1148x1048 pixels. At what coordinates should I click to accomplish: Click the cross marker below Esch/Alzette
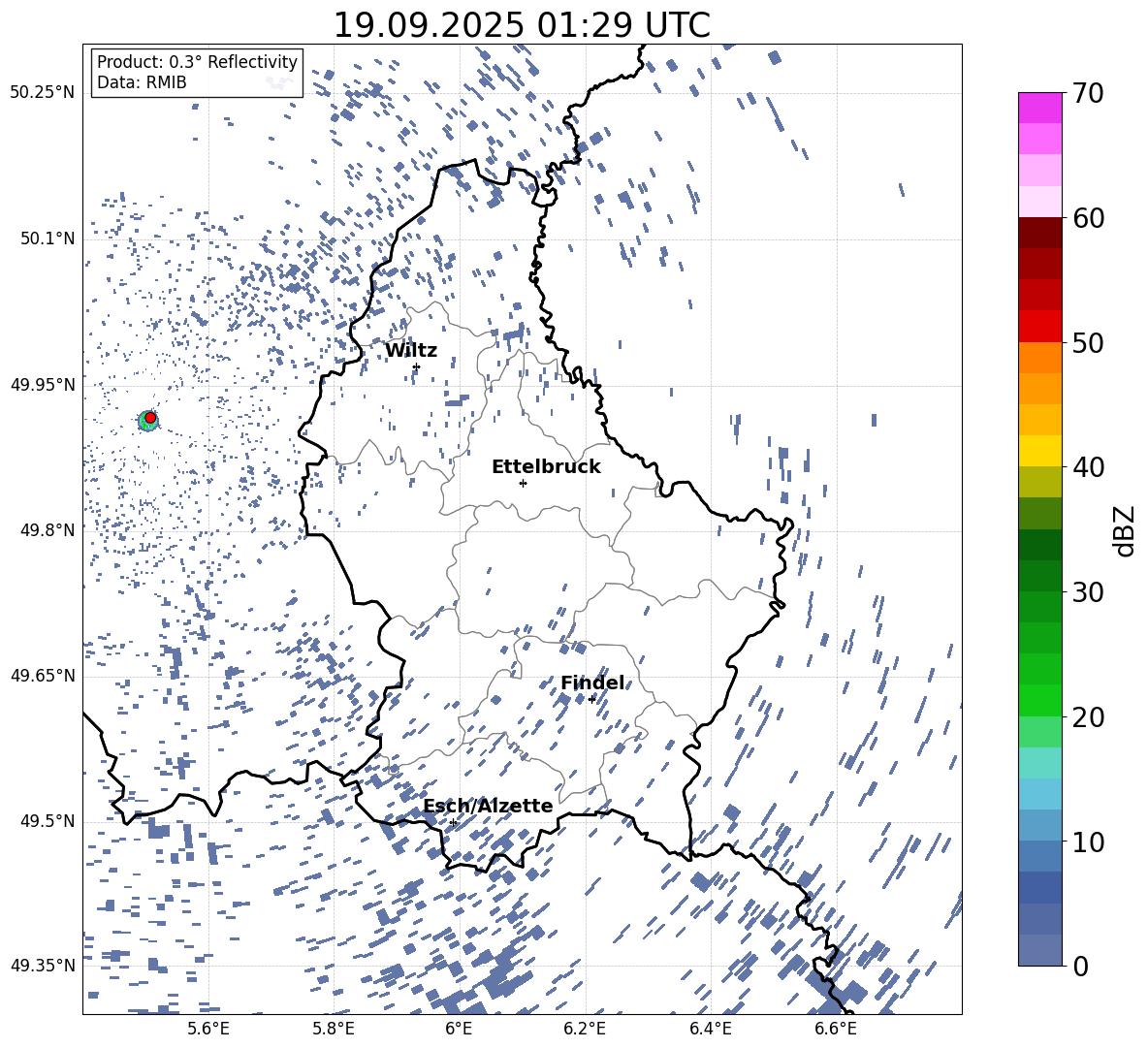coord(453,822)
